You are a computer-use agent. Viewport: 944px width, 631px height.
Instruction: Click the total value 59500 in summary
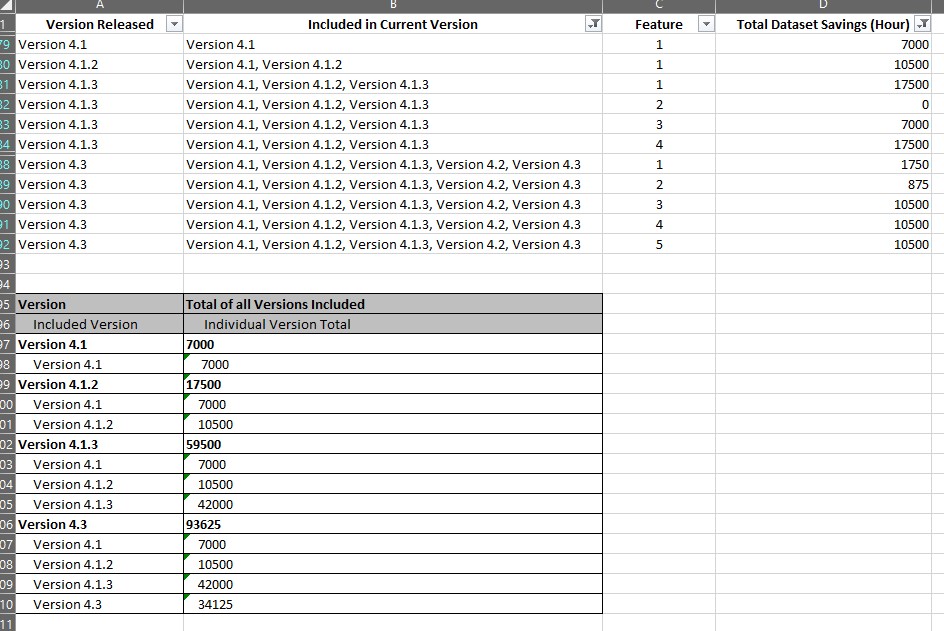click(393, 444)
